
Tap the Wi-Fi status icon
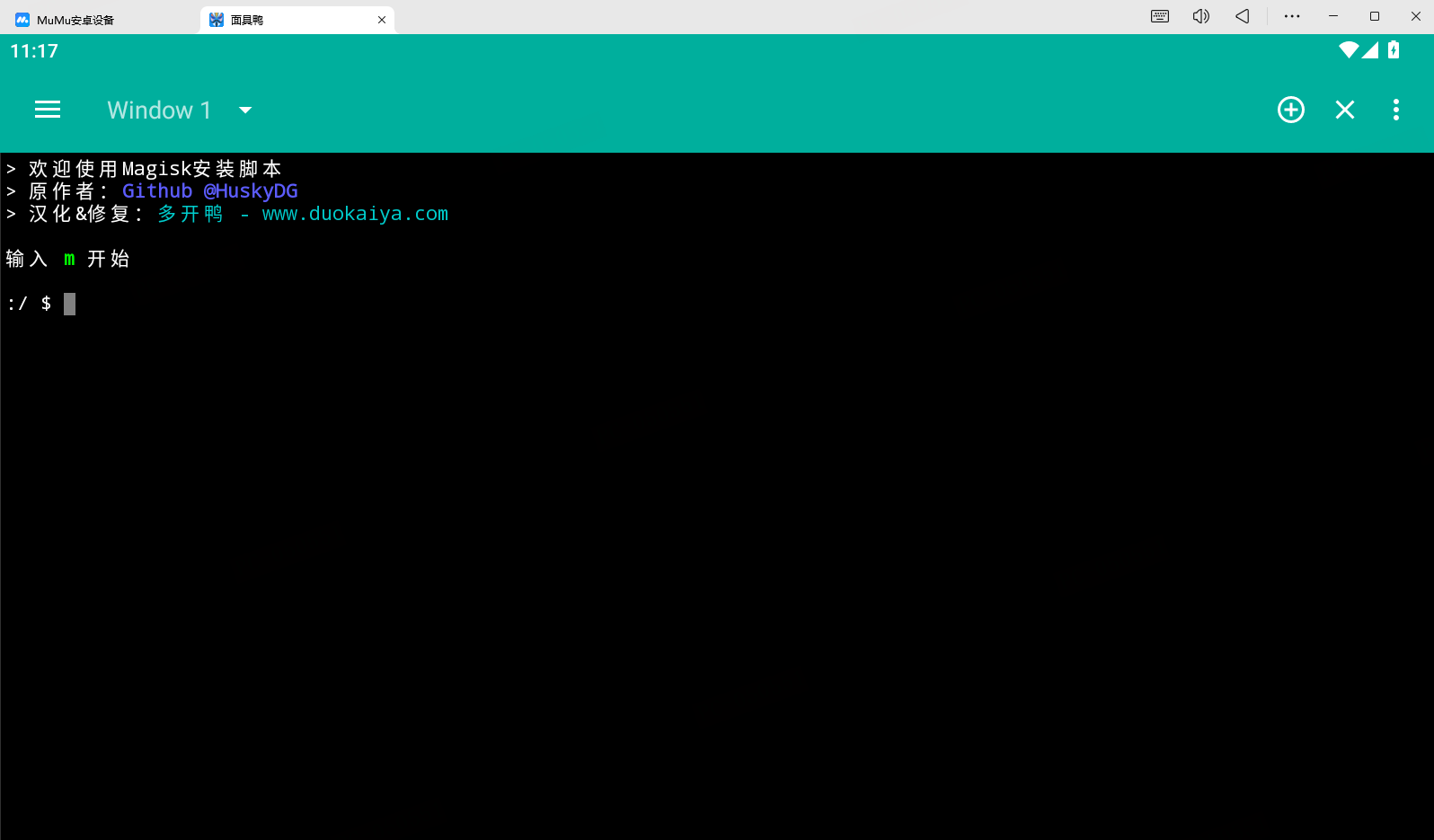point(1348,50)
